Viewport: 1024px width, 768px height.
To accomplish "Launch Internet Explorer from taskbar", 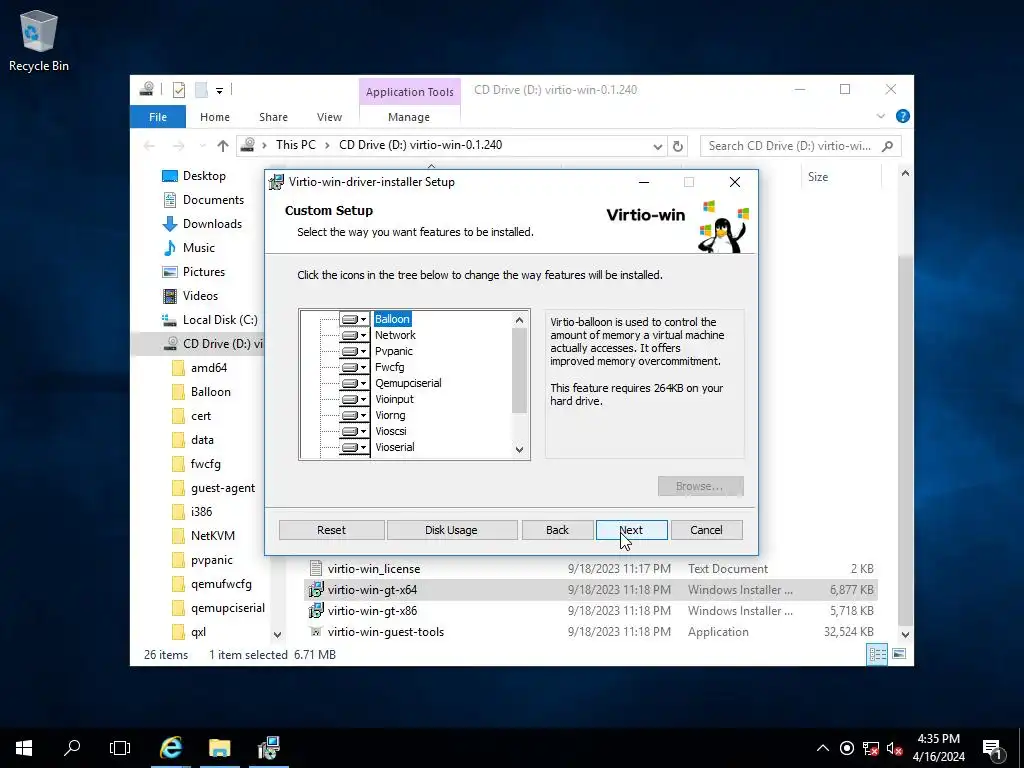I will (171, 748).
